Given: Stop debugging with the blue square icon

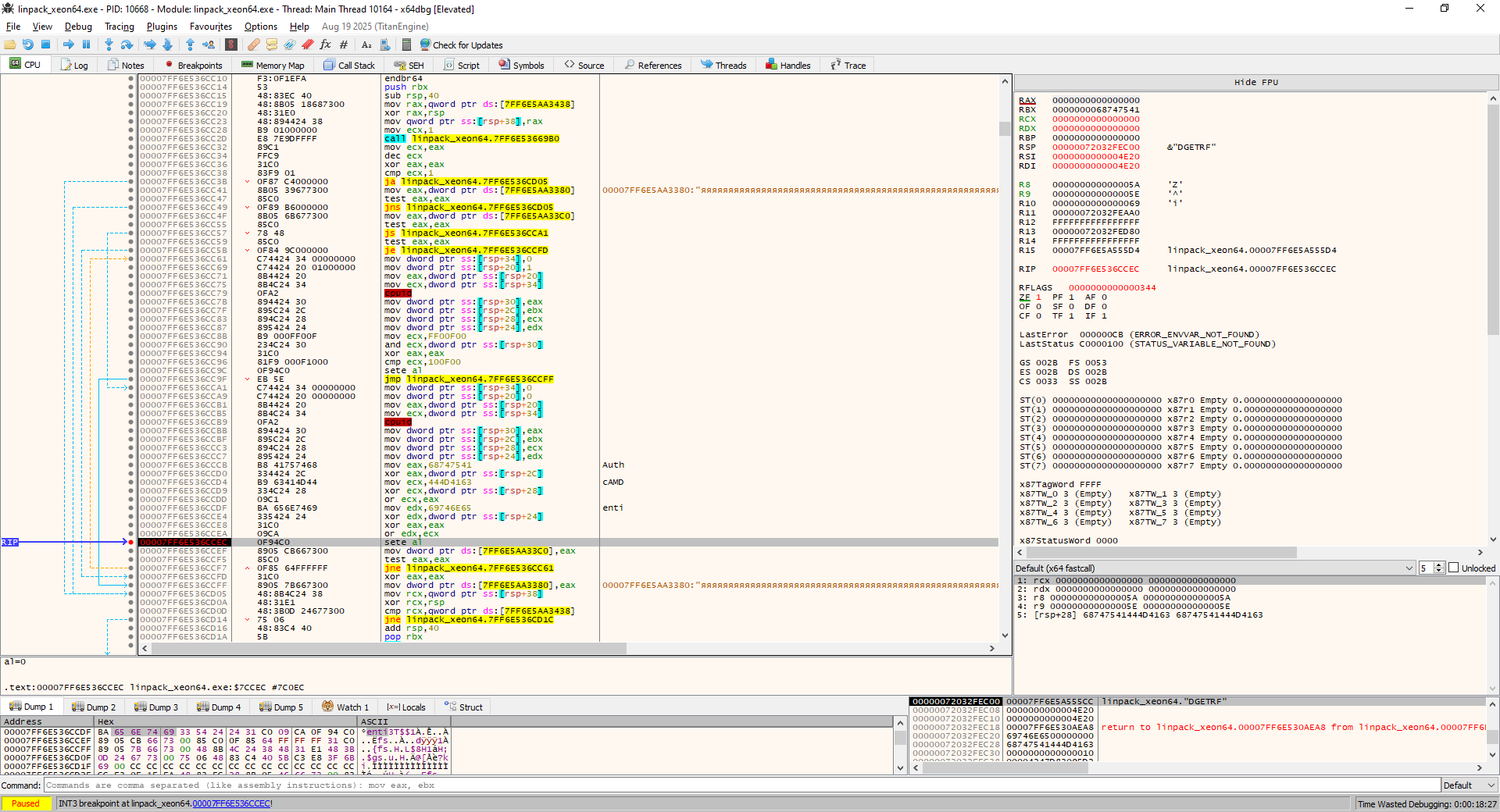Looking at the screenshot, I should click(46, 45).
